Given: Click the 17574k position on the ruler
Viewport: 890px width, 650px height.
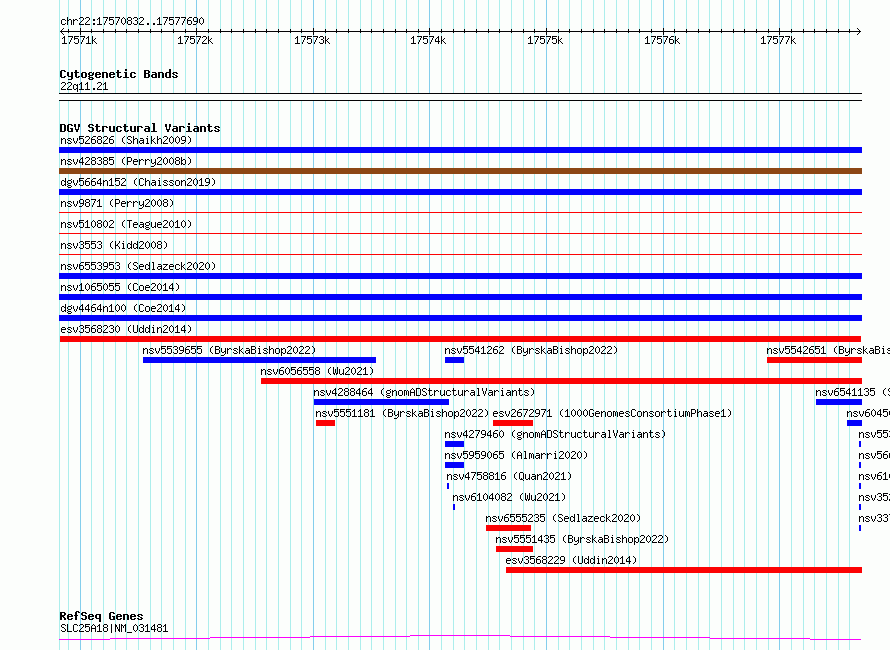Looking at the screenshot, I should tap(428, 40).
